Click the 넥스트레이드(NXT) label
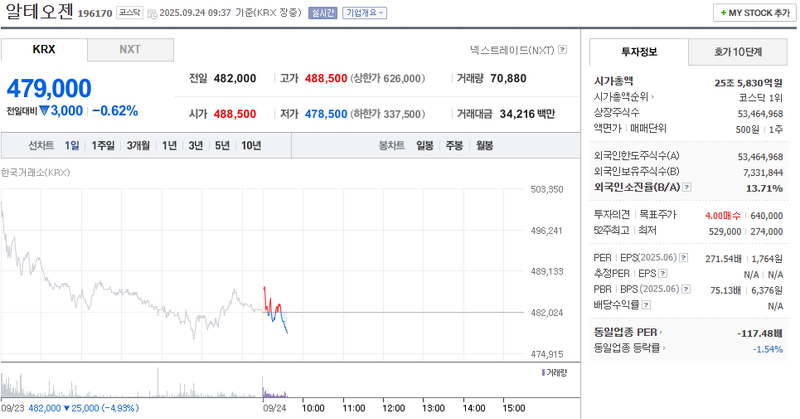 click(512, 50)
